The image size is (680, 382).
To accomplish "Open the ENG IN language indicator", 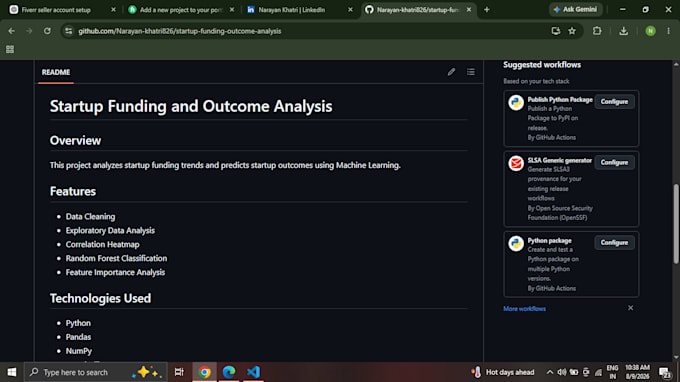I will pyautogui.click(x=612, y=372).
